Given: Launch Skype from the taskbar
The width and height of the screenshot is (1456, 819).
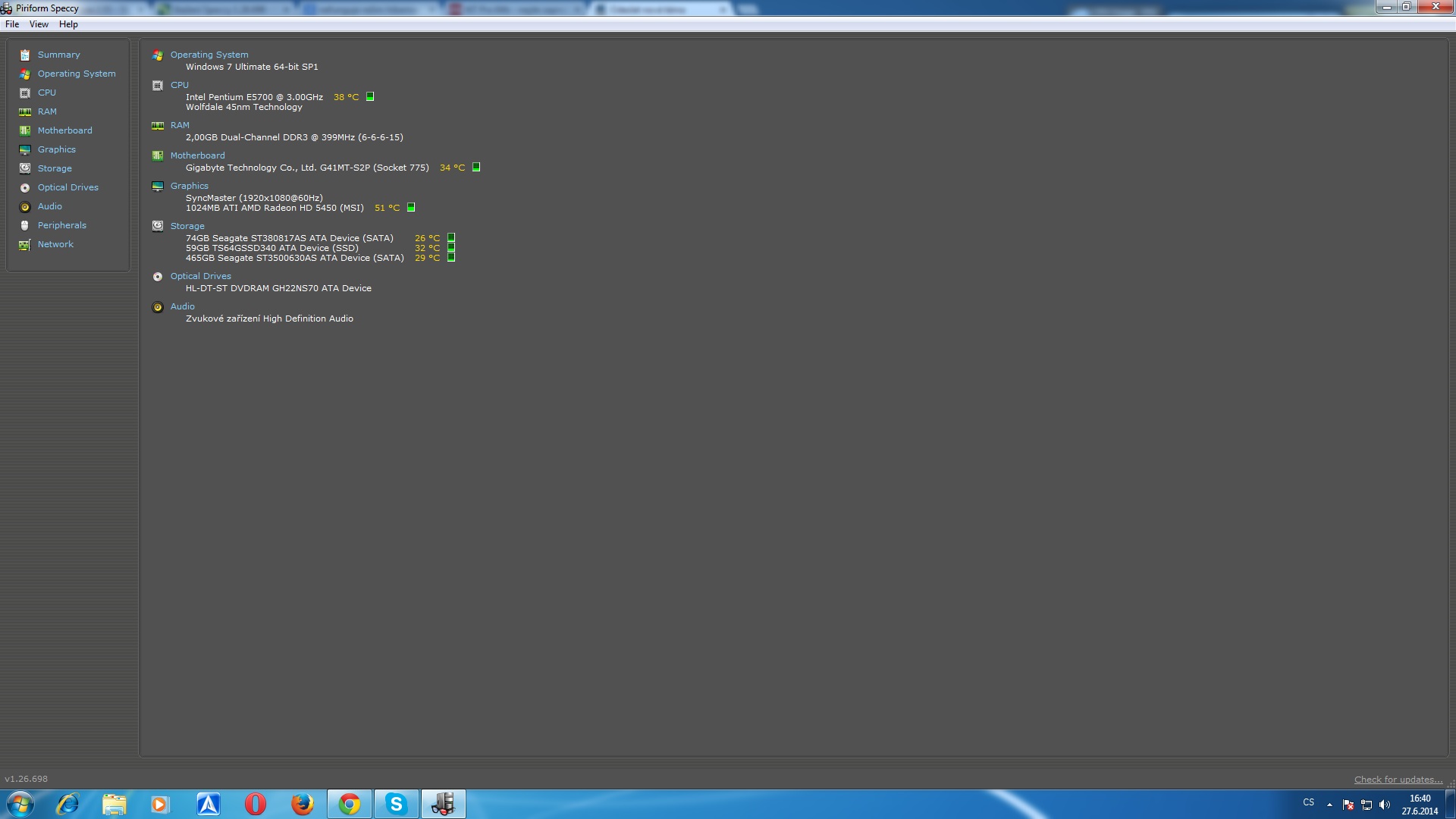Looking at the screenshot, I should coord(396,804).
